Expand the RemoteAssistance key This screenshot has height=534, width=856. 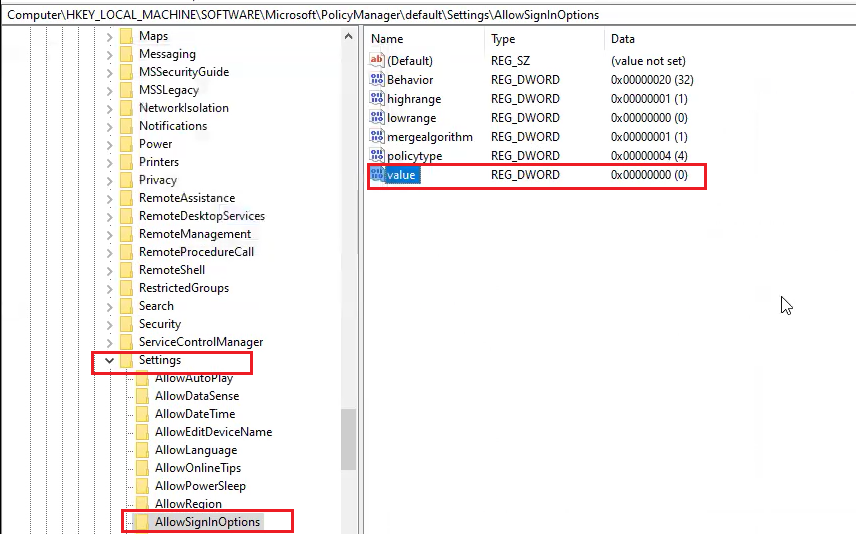(109, 198)
